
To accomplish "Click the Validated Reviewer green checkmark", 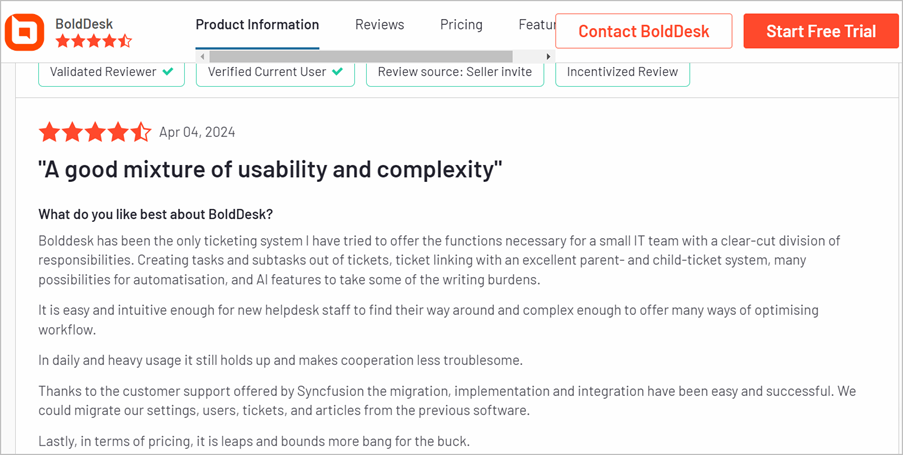I will pyautogui.click(x=168, y=72).
